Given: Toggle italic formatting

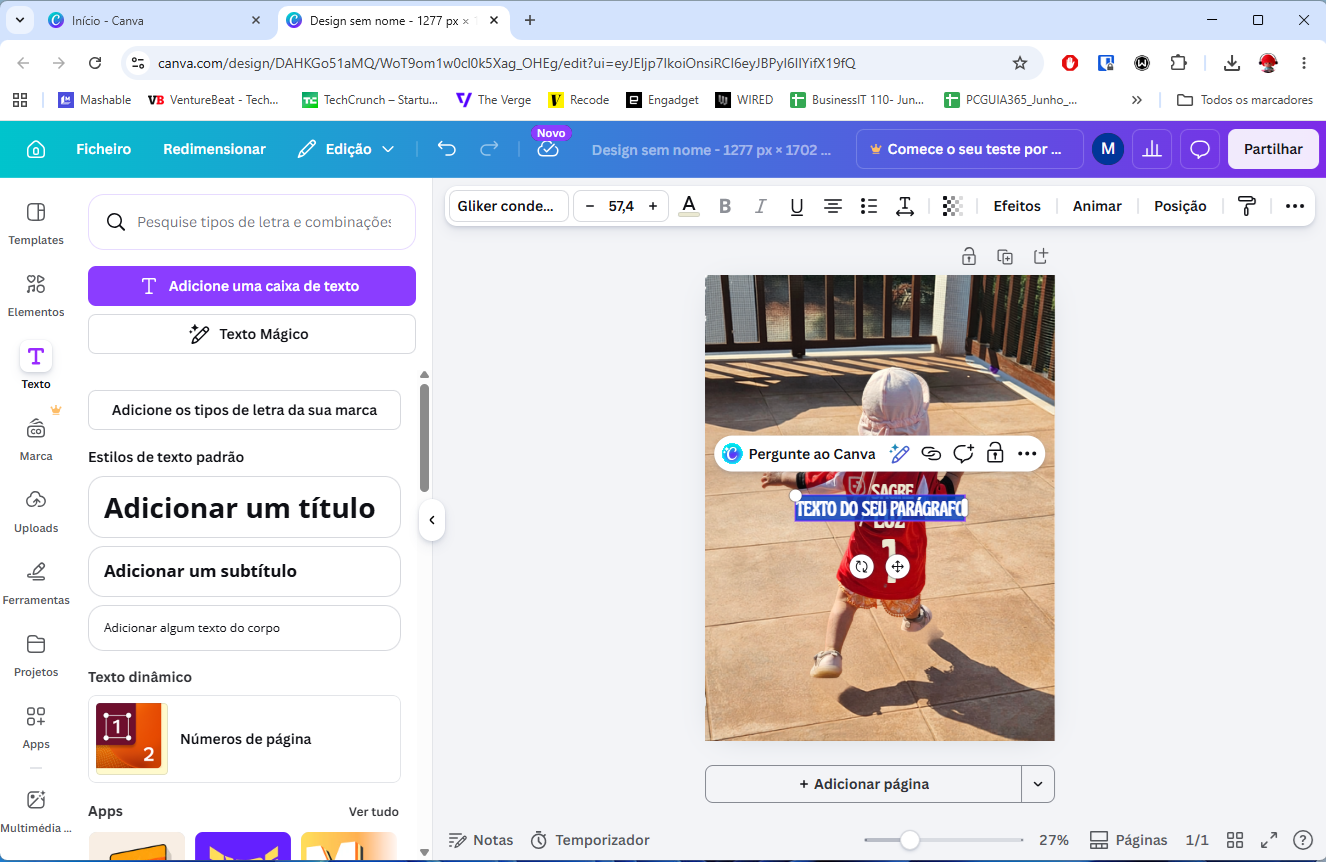Looking at the screenshot, I should pos(761,206).
